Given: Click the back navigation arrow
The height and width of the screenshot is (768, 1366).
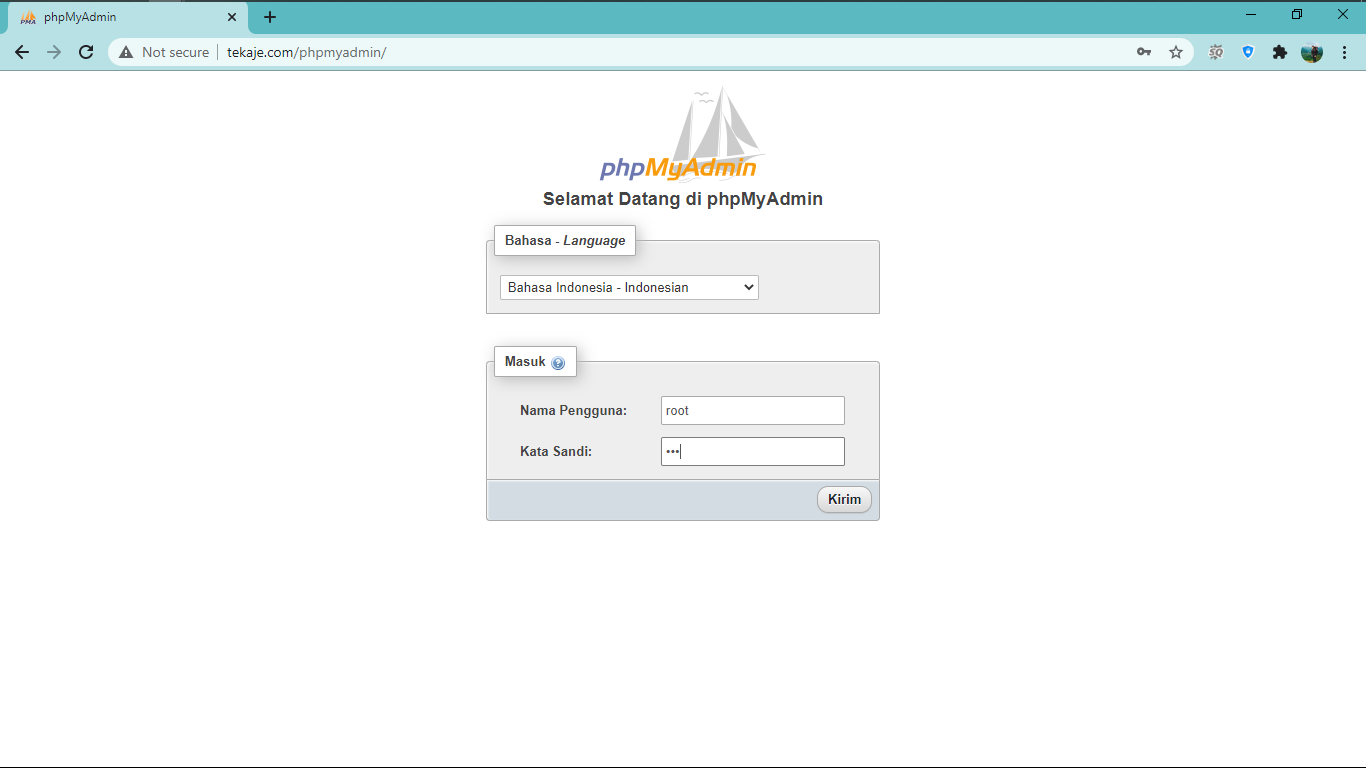Looking at the screenshot, I should click(22, 52).
